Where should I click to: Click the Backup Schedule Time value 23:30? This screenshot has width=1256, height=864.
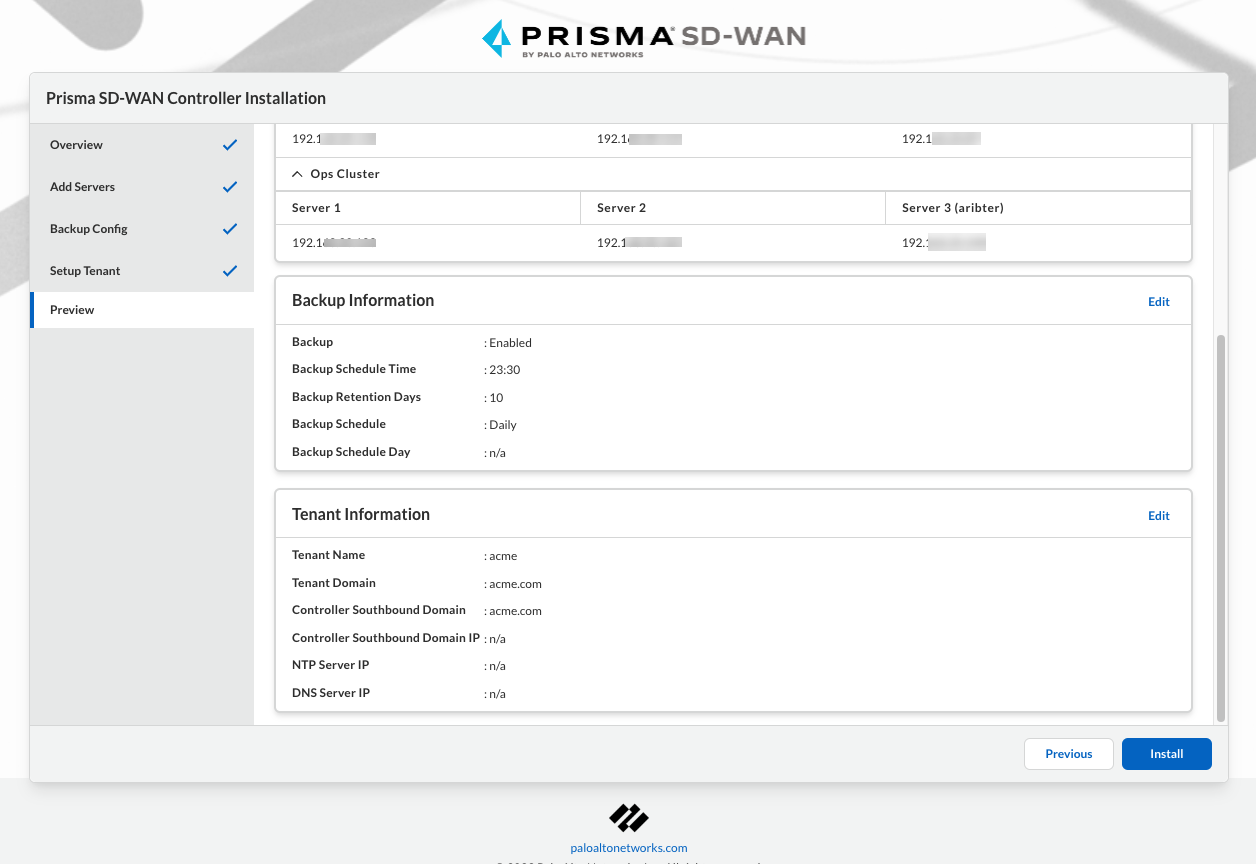pos(505,370)
